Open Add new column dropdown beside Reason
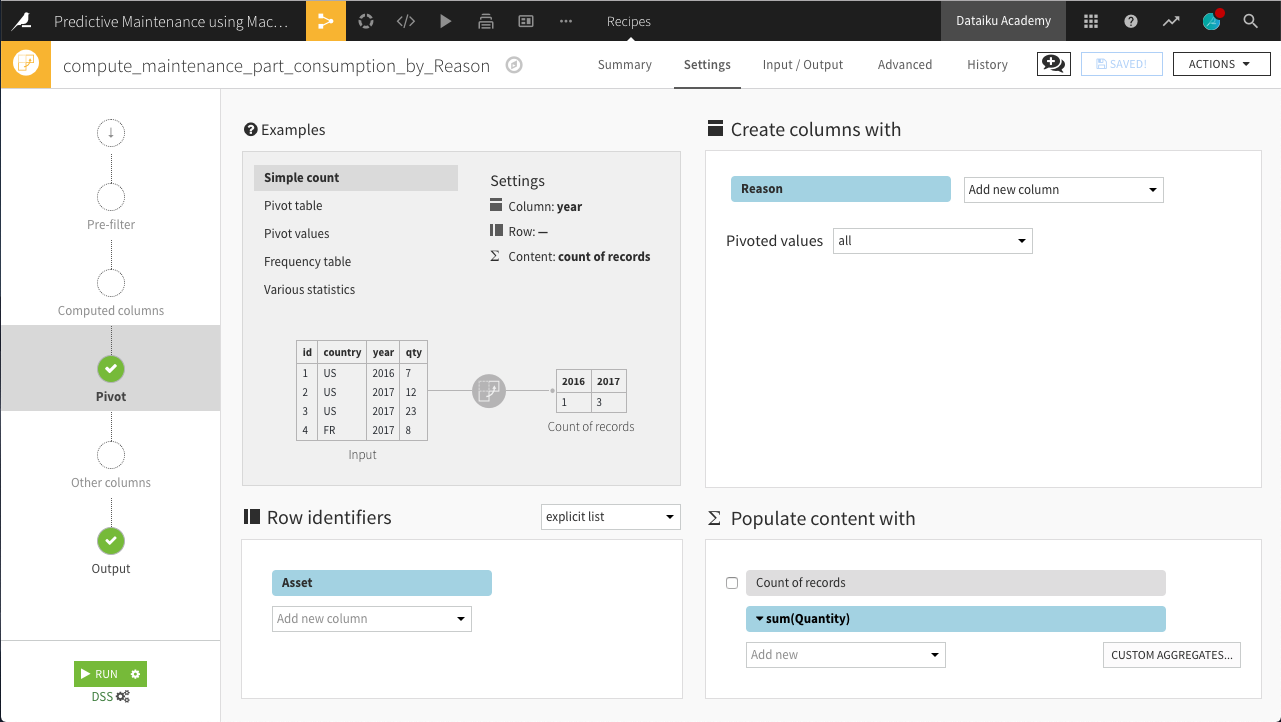Screen dimensions: 1281x722 [1063, 190]
